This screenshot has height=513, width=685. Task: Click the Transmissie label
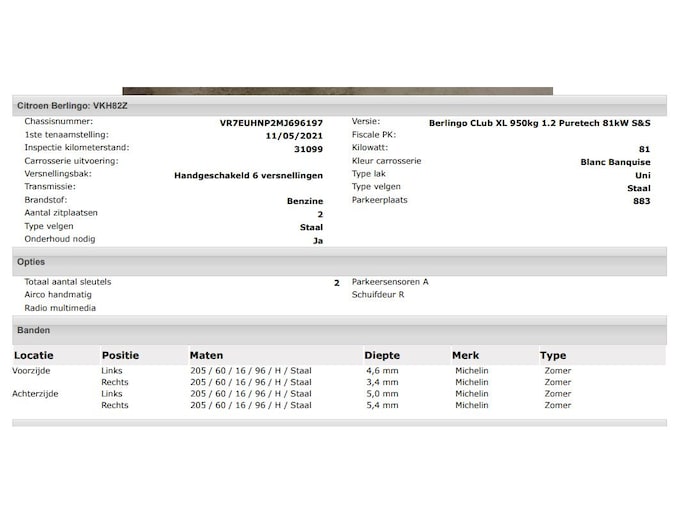50,187
